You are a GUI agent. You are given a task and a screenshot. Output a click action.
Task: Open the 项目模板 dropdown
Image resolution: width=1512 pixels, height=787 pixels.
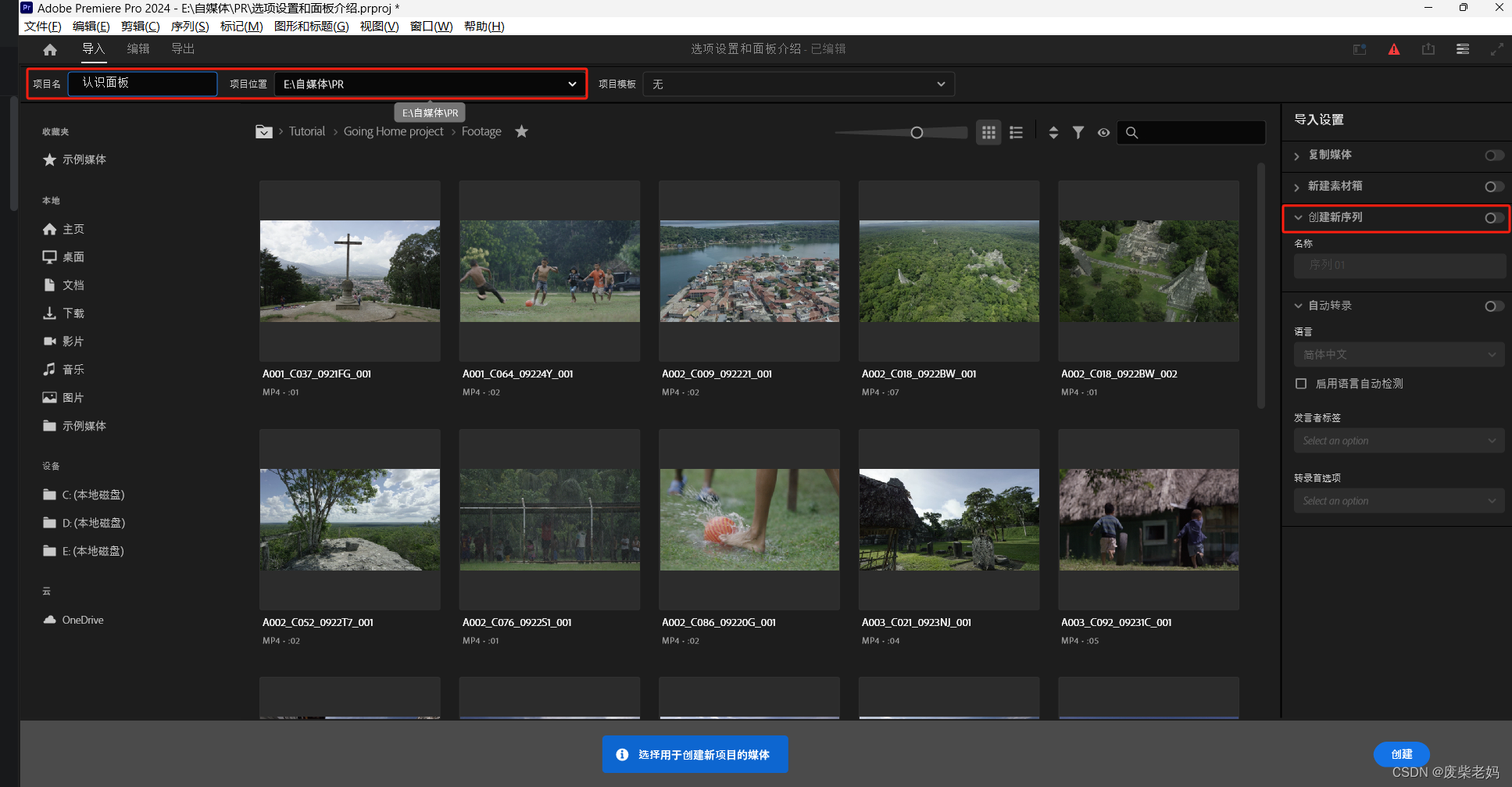click(799, 84)
